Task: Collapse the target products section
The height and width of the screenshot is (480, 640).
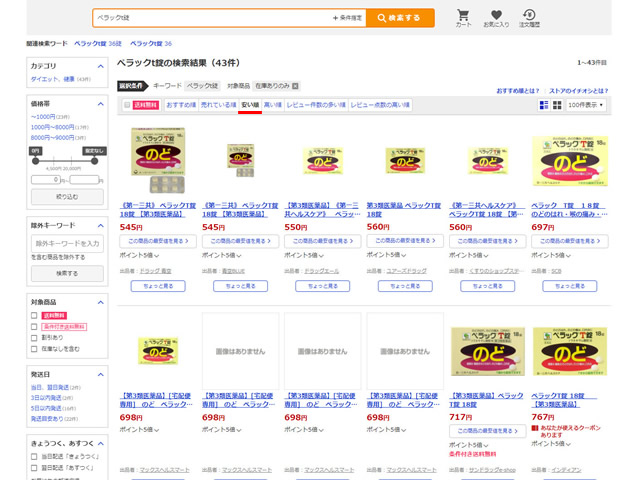Action: (100, 302)
